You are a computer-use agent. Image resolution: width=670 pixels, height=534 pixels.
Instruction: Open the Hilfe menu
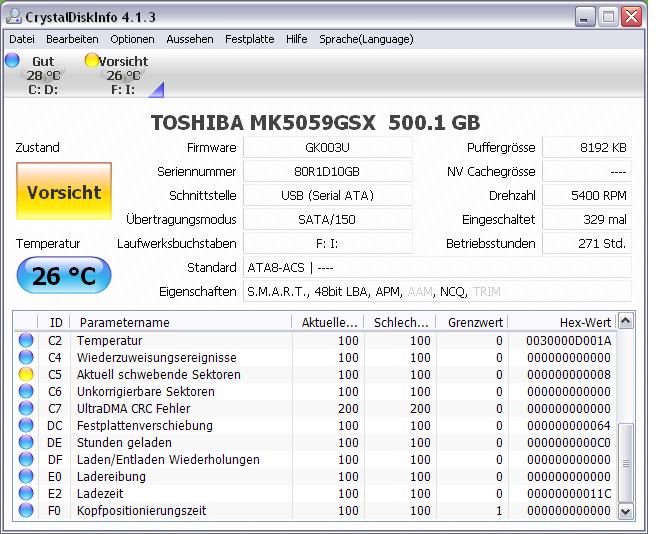click(297, 39)
